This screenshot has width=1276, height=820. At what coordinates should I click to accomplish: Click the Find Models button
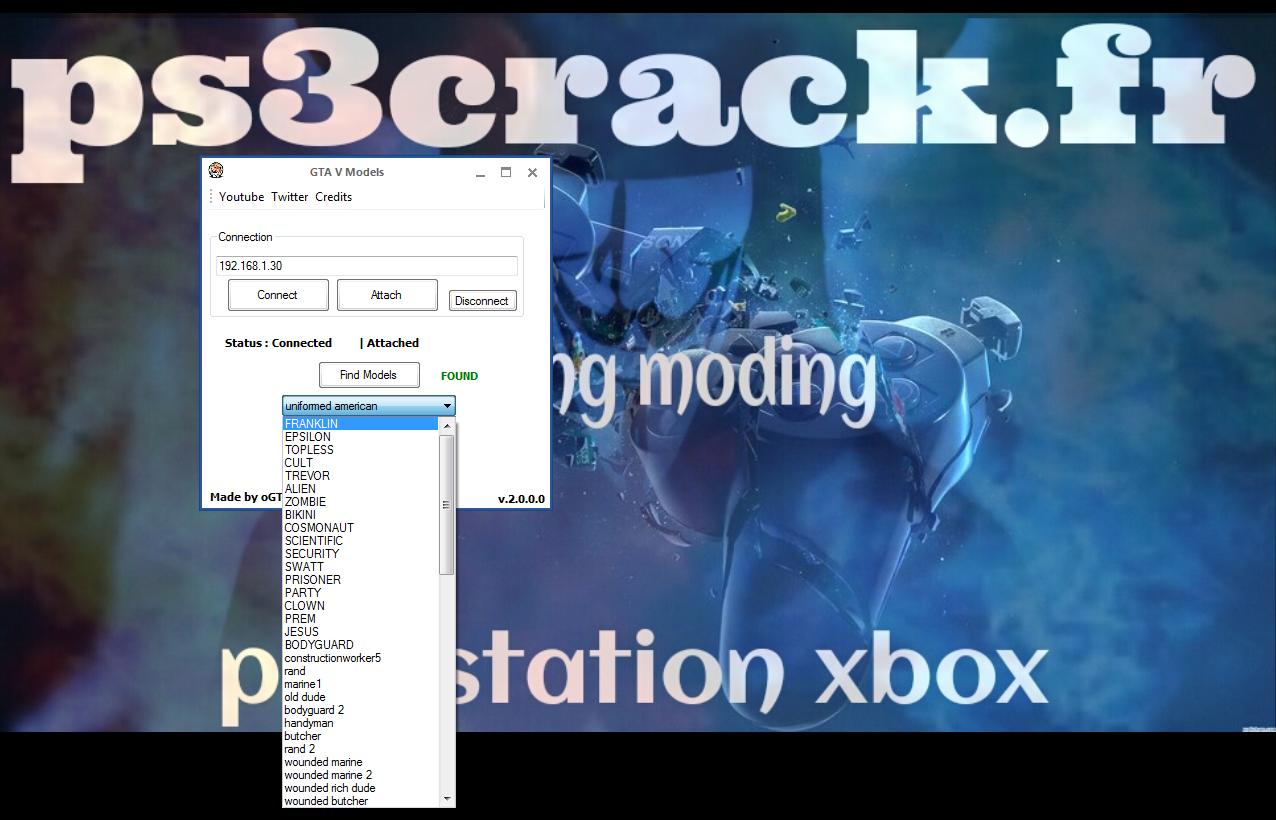tap(369, 375)
